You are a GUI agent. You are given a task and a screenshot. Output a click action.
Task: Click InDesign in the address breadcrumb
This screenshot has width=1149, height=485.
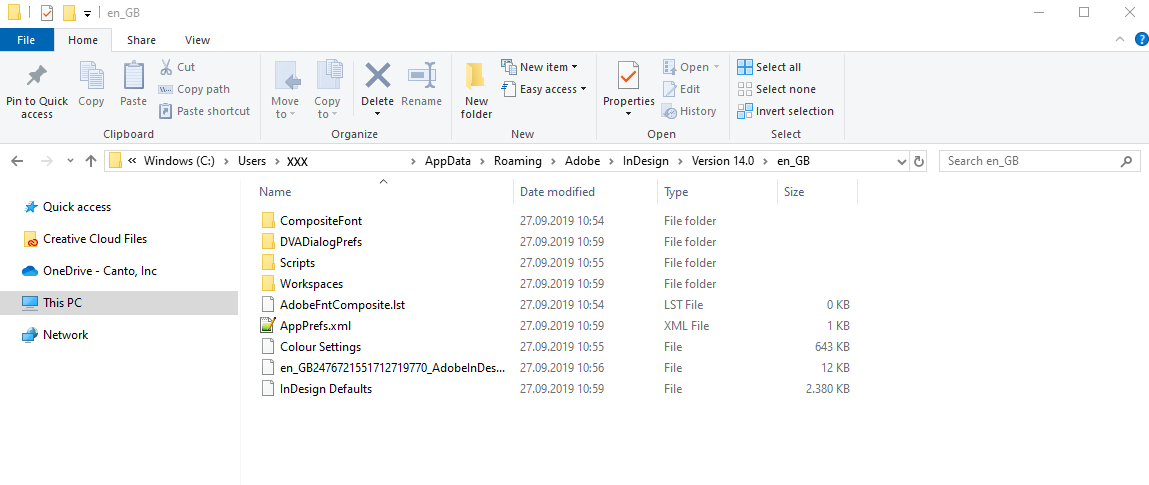click(647, 161)
